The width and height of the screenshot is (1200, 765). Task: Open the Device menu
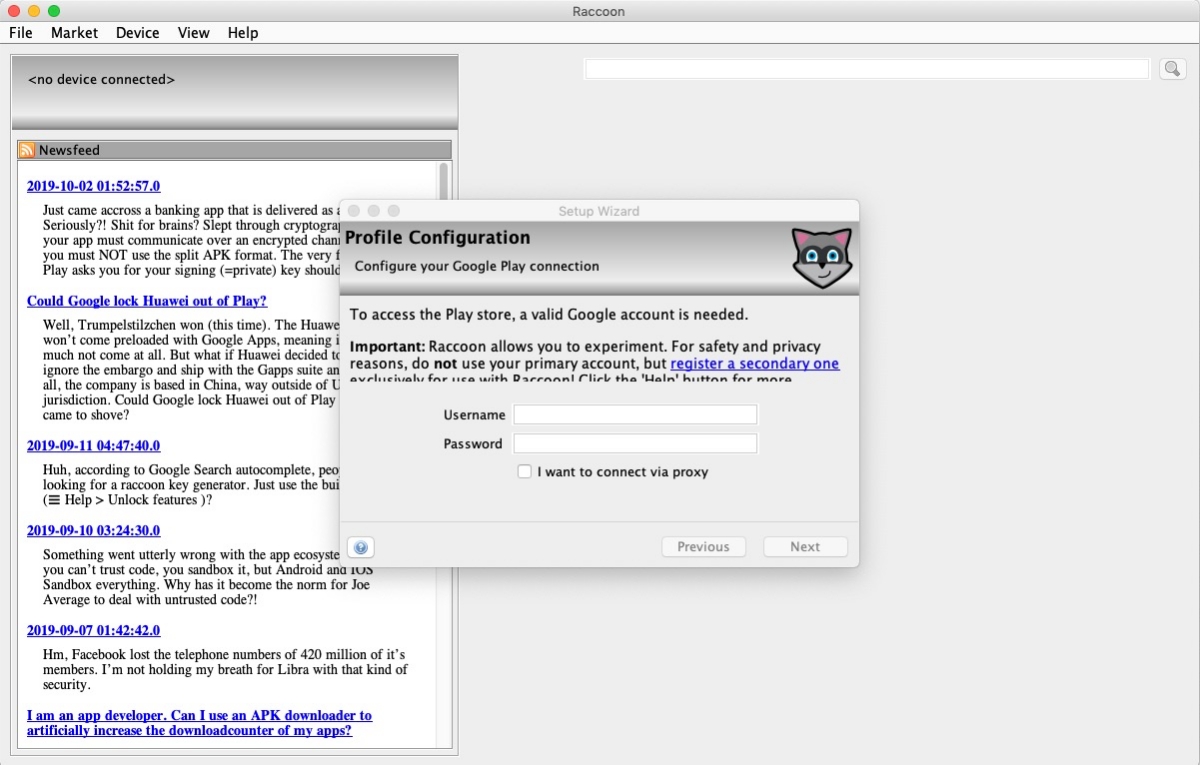(138, 33)
